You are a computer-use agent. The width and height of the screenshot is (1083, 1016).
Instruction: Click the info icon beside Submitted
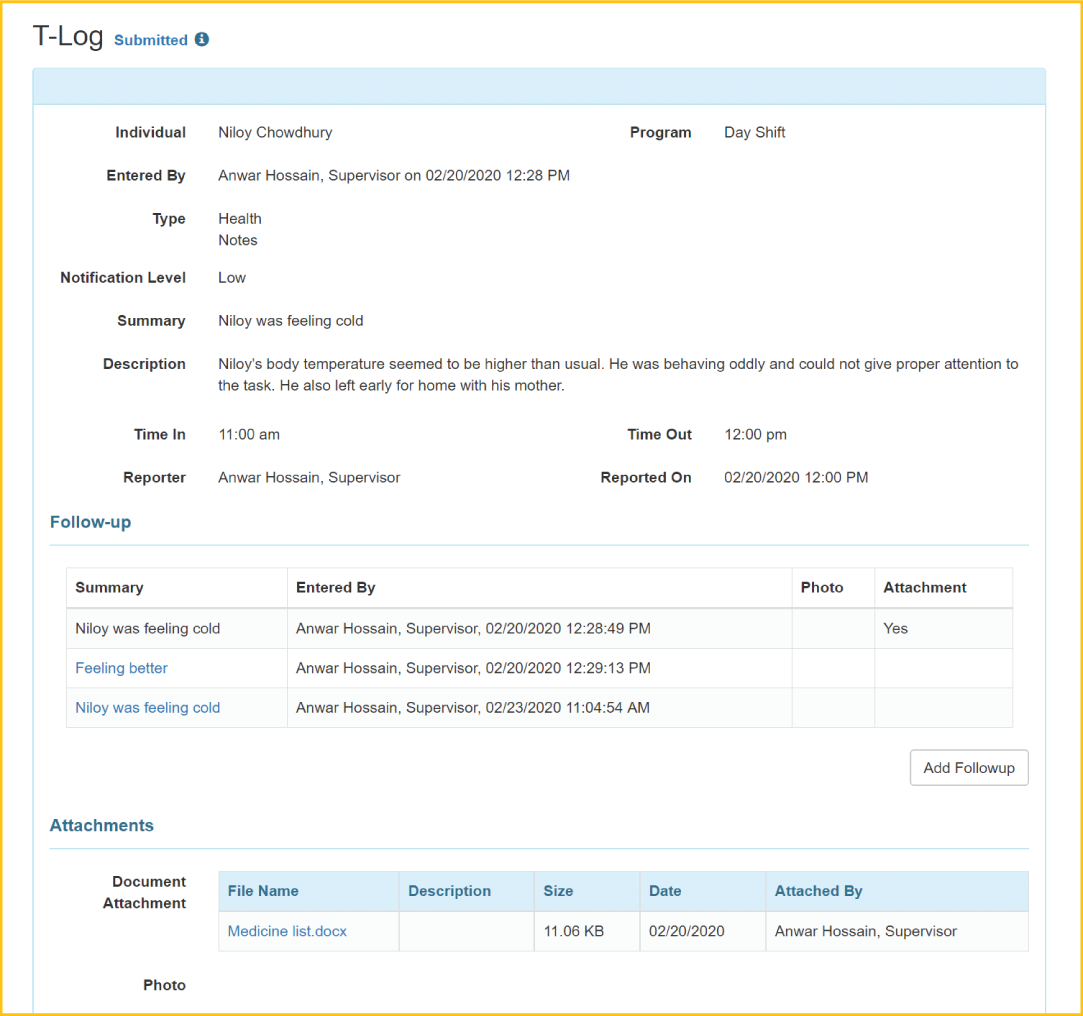[202, 39]
